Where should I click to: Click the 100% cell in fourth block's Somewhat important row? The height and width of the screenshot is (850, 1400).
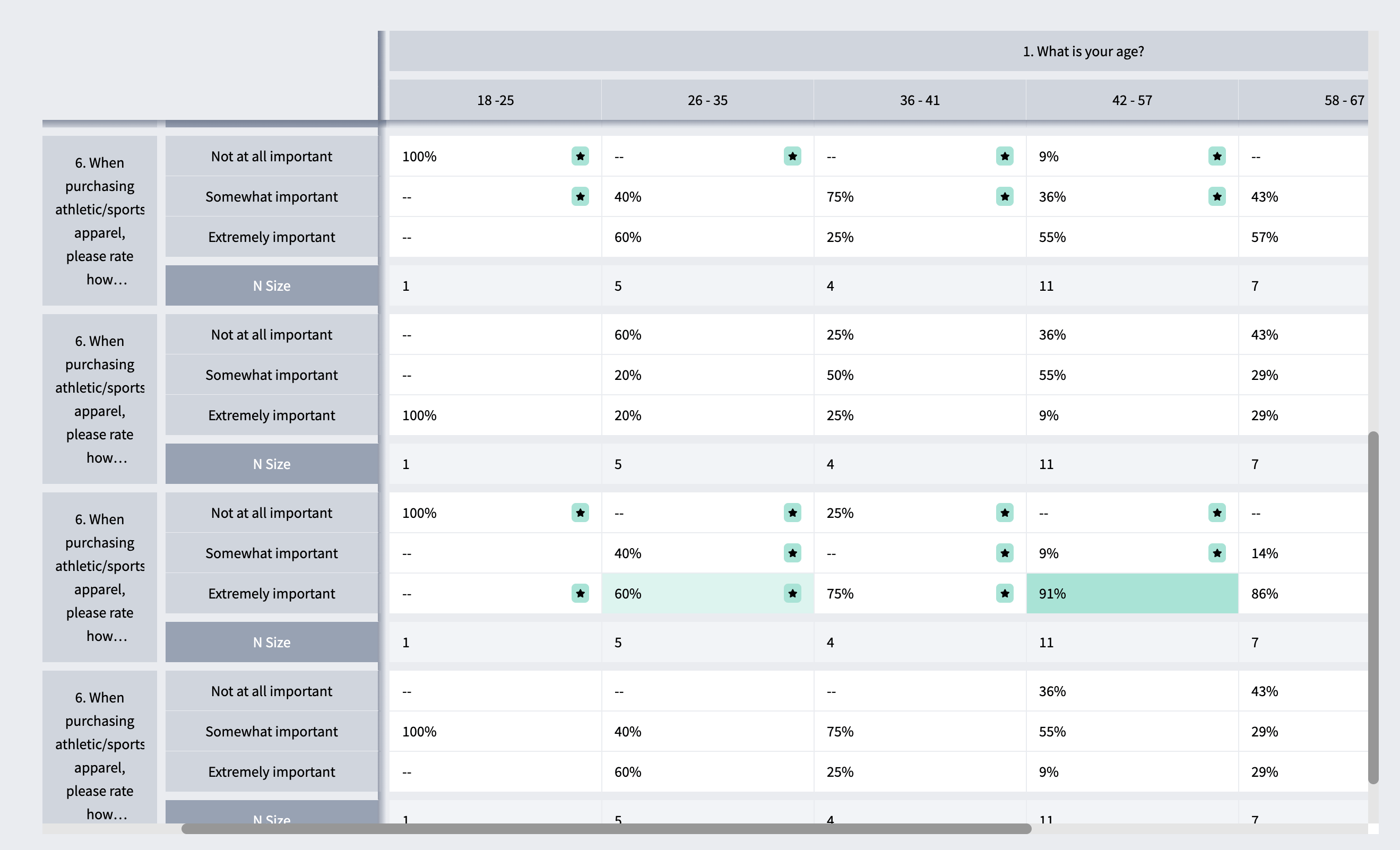[495, 732]
